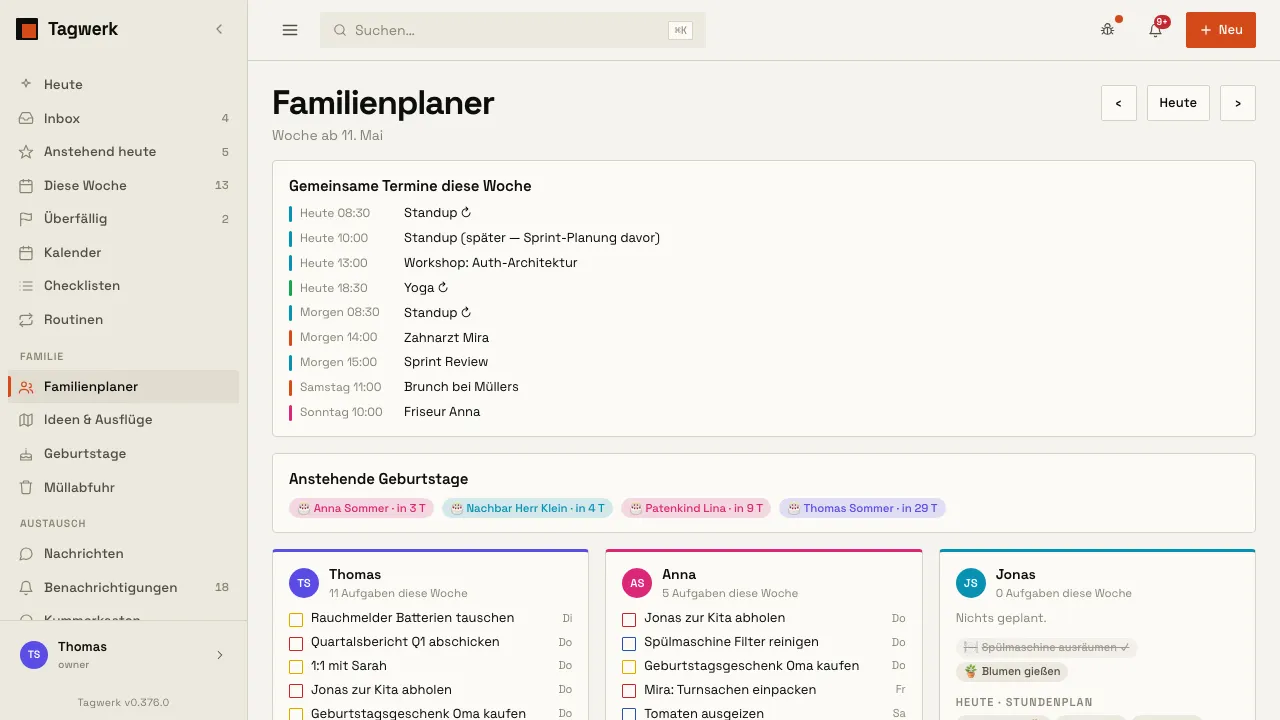Open Diese Woche in the sidebar
This screenshot has height=720, width=1280.
click(123, 186)
